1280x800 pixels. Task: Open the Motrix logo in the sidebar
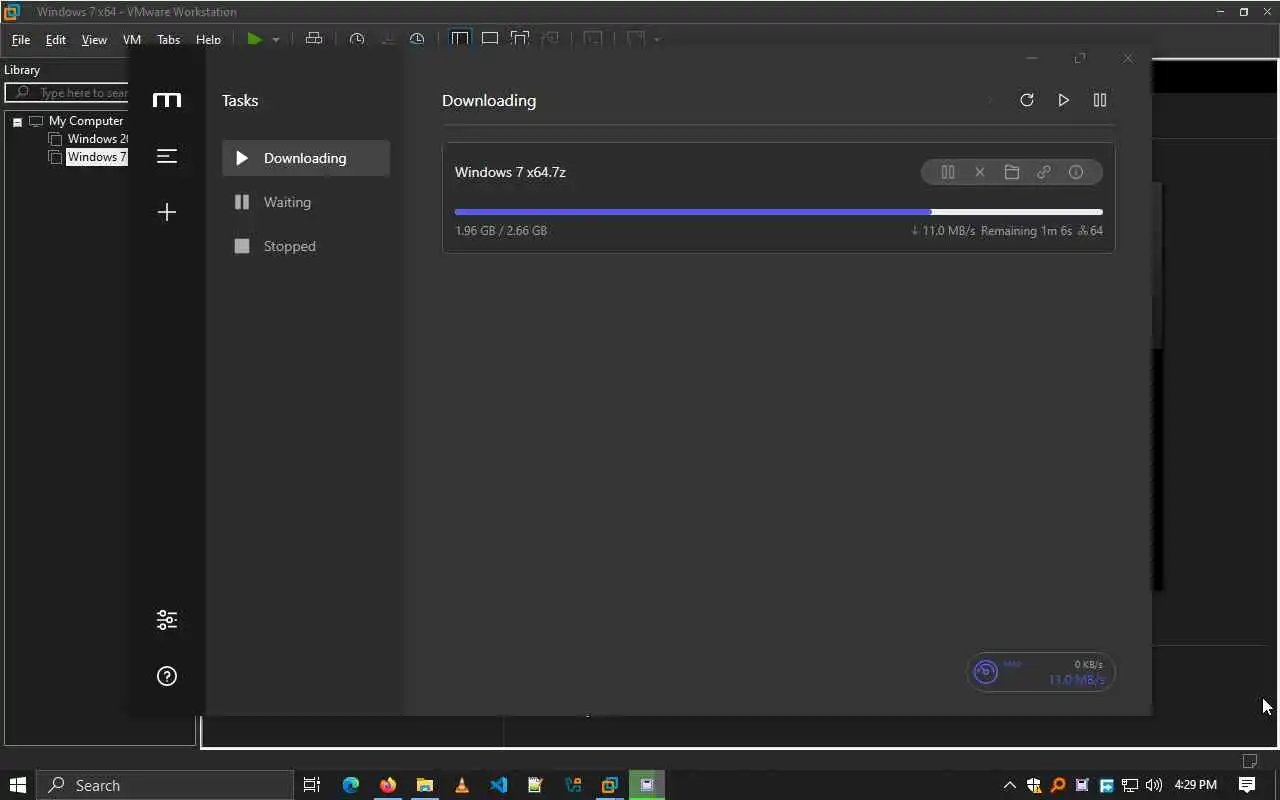click(167, 100)
